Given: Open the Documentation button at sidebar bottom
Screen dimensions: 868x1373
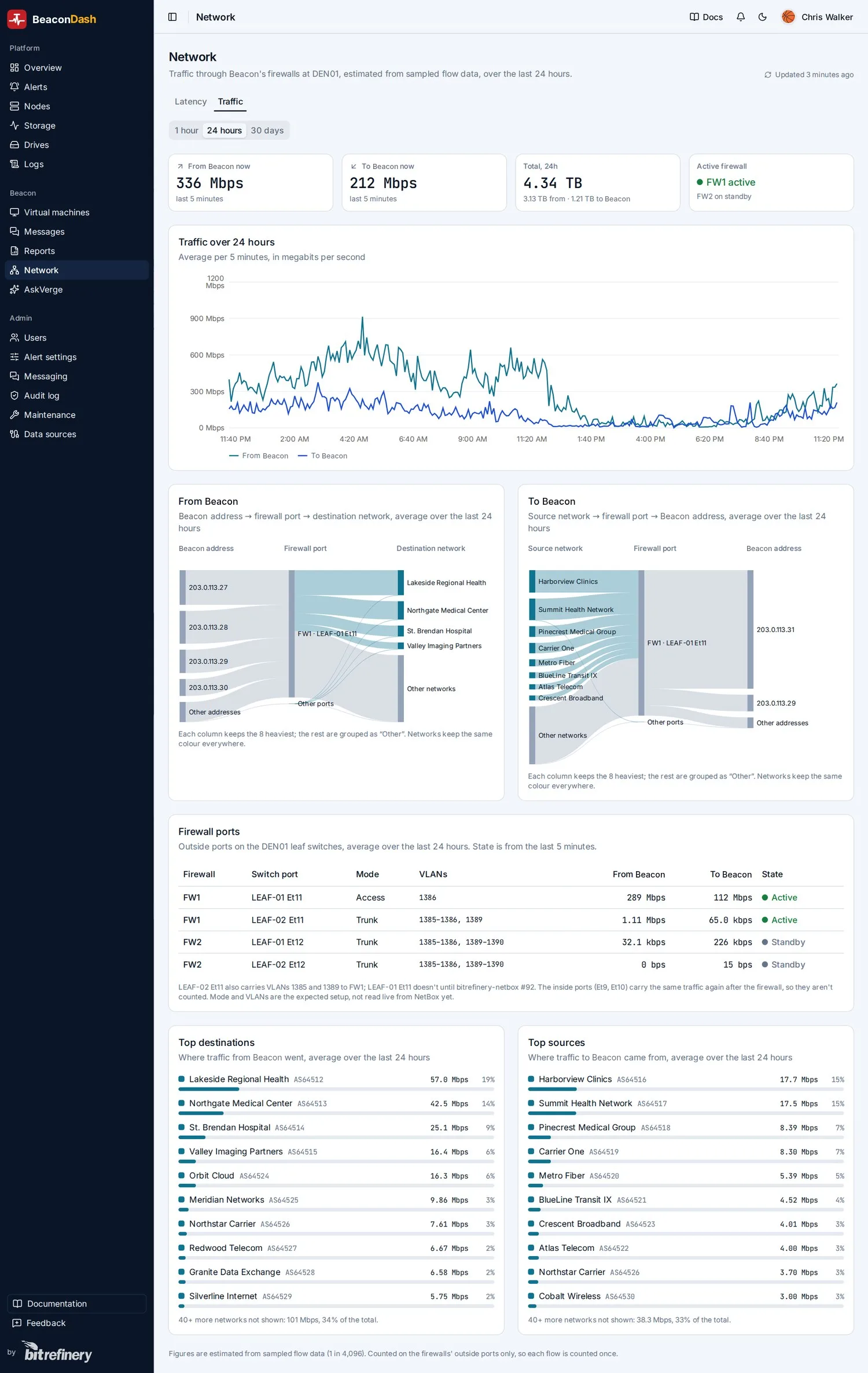Looking at the screenshot, I should (x=77, y=1304).
